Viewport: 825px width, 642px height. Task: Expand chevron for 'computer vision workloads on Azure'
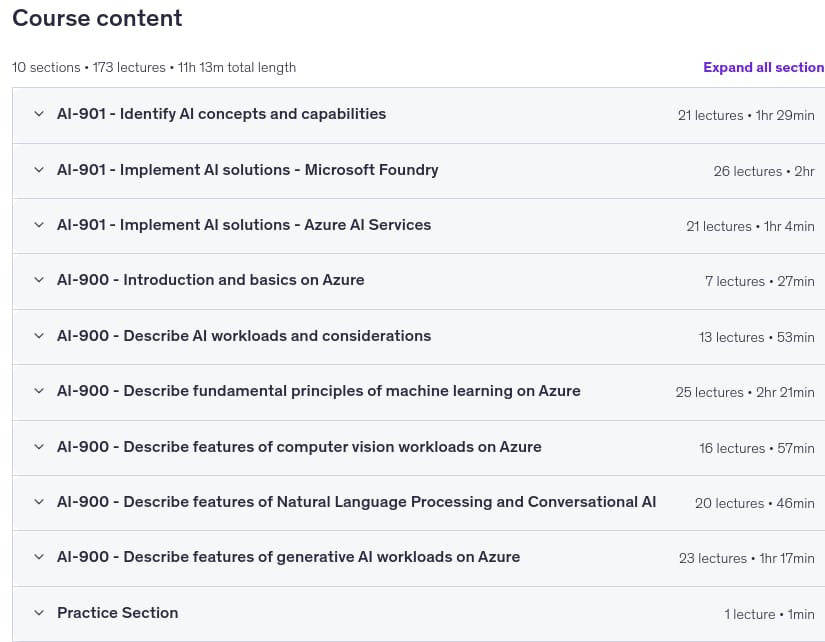click(39, 447)
